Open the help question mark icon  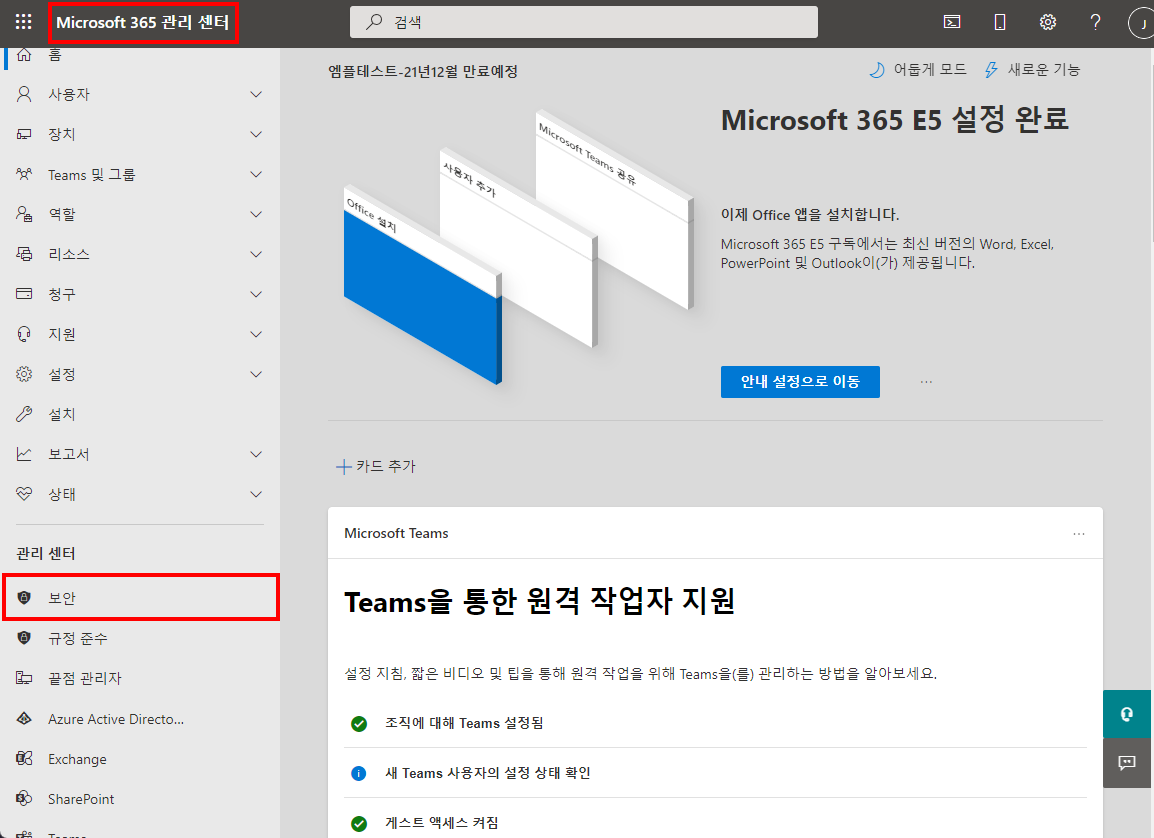(1095, 22)
